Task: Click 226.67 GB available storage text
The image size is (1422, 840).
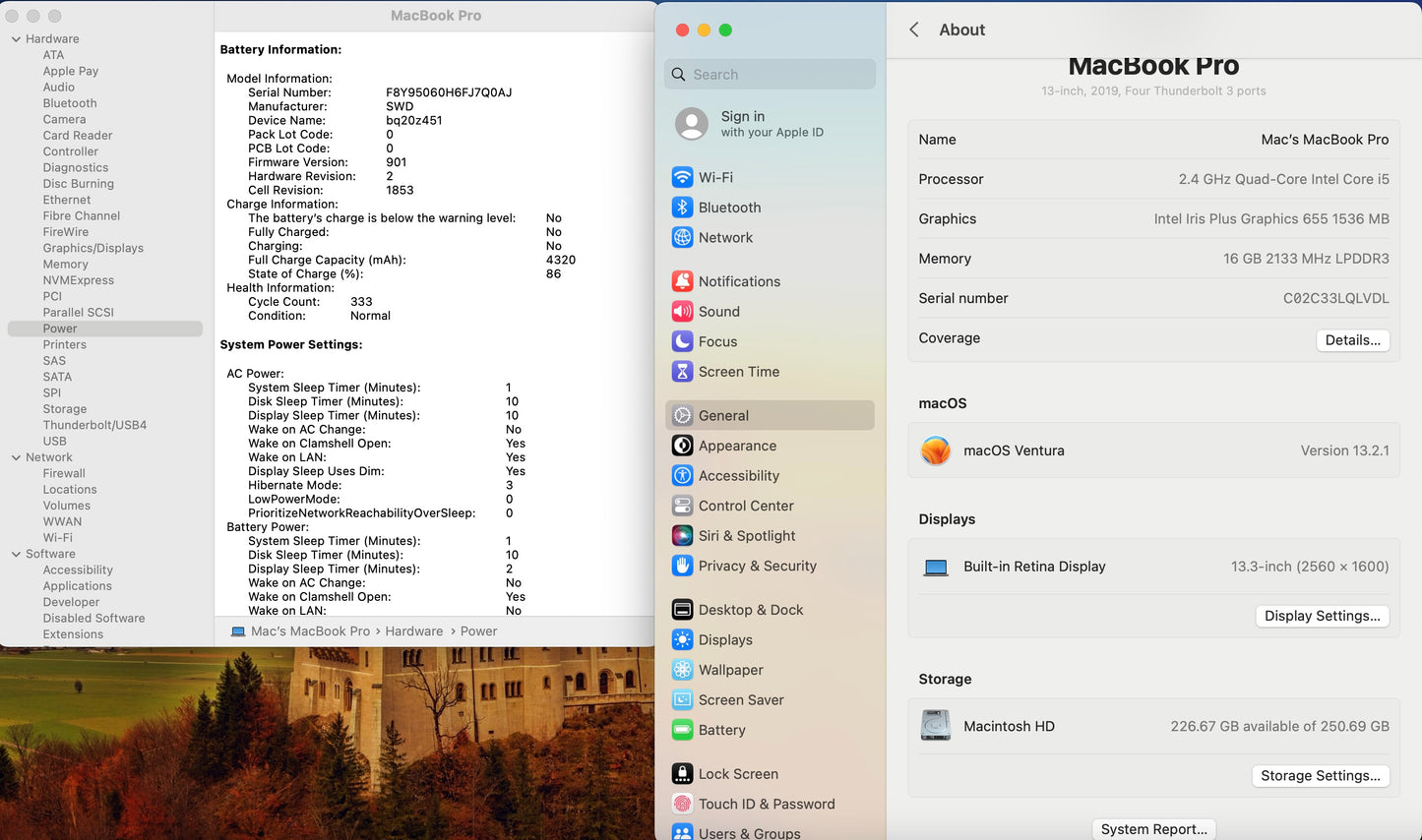Action: click(x=1279, y=726)
